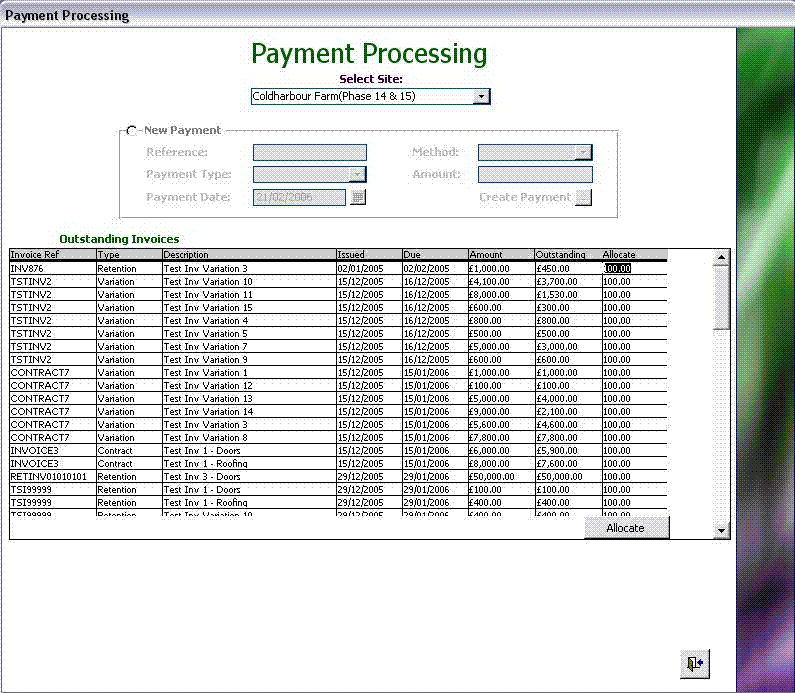Select Test Inv Variation 14 description

pyautogui.click(x=208, y=412)
